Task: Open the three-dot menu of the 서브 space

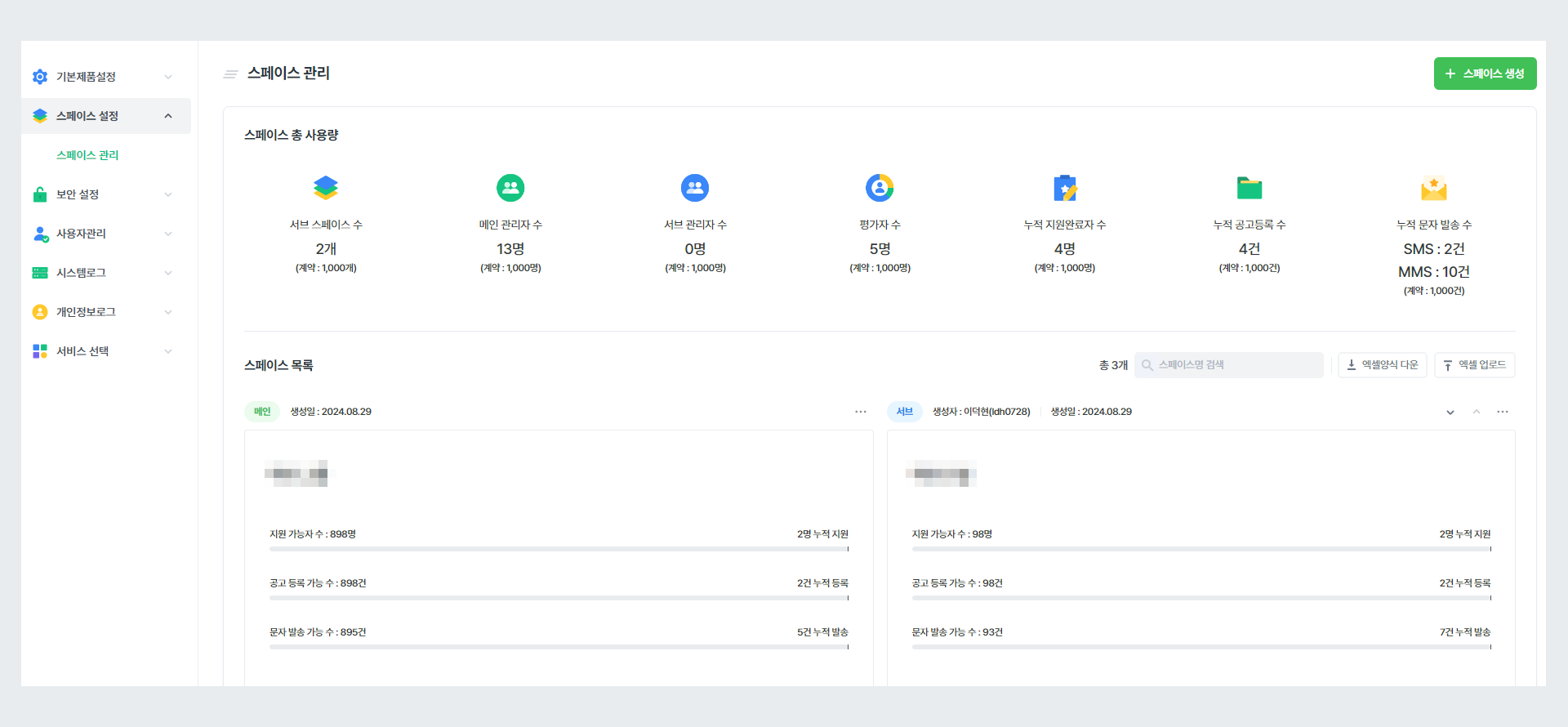Action: (x=1503, y=412)
